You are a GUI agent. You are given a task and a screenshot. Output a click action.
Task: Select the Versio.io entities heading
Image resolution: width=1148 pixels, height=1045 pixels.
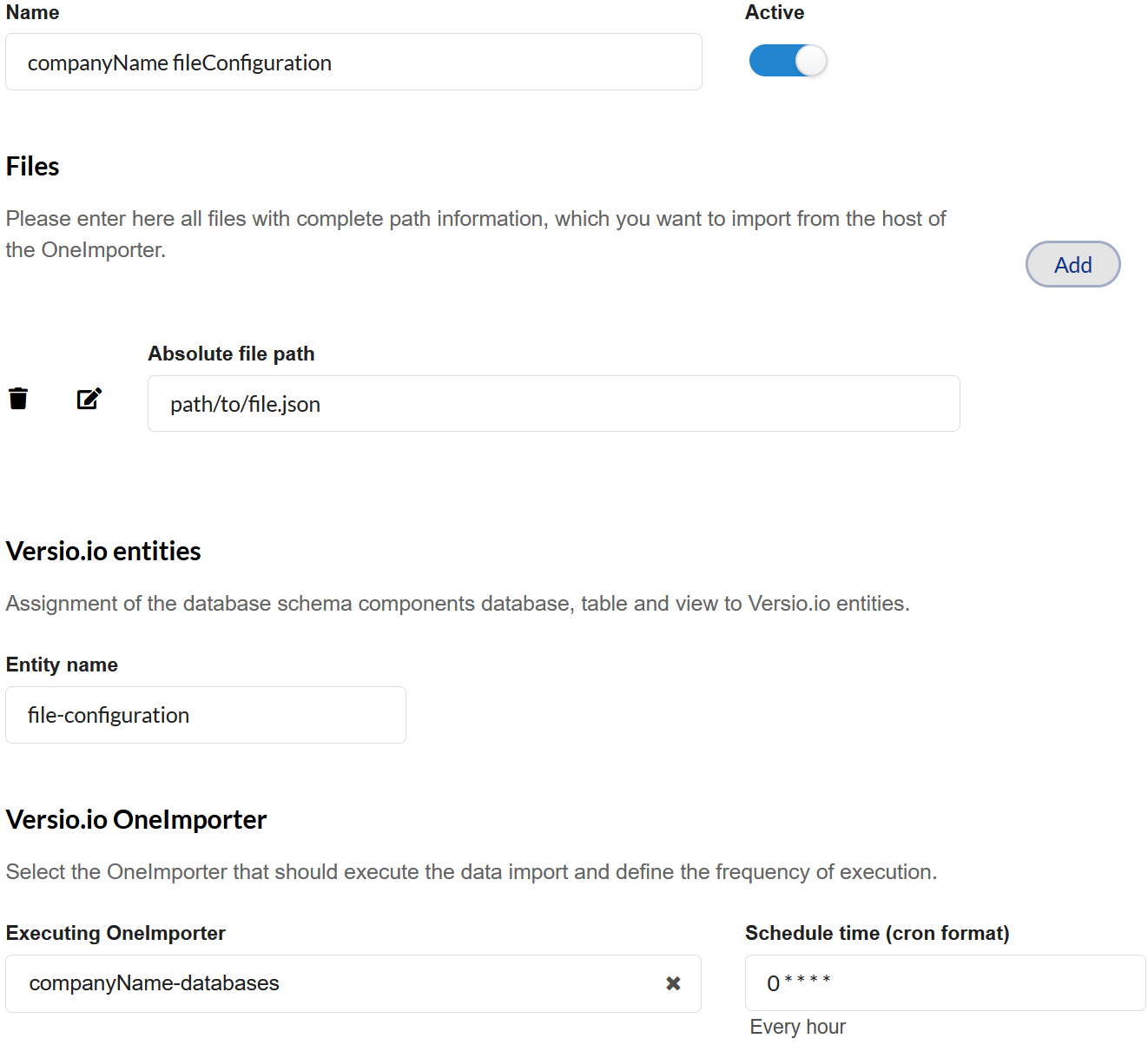(103, 552)
